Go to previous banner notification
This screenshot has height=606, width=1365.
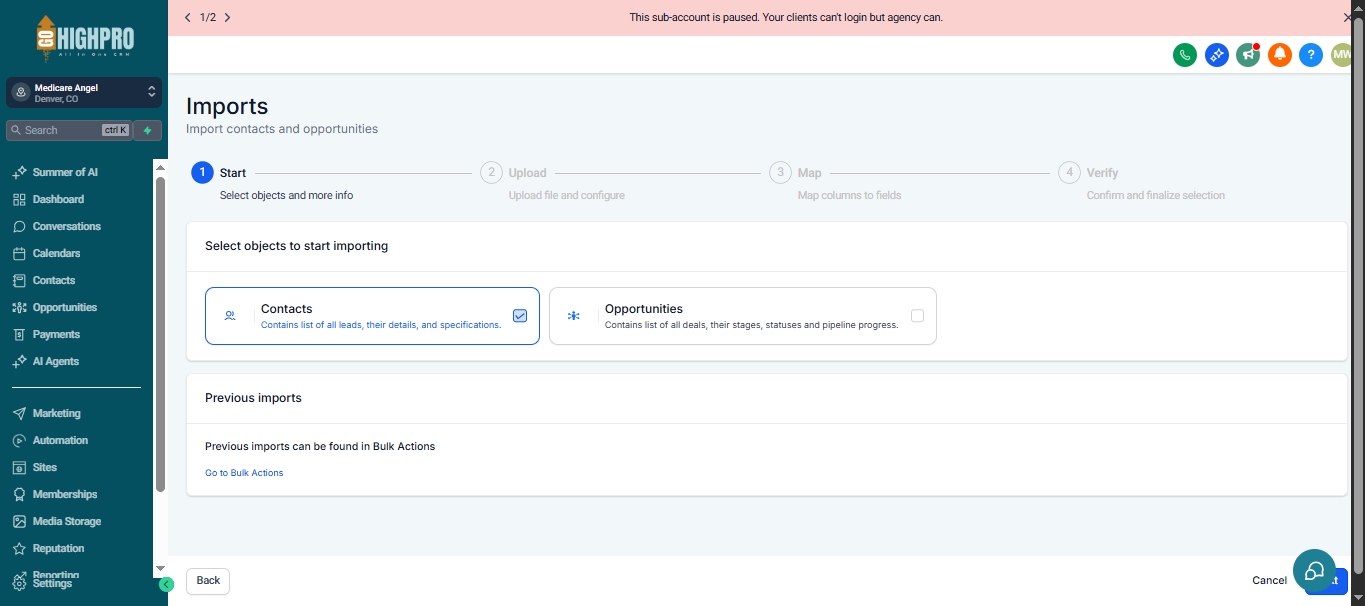pos(188,17)
